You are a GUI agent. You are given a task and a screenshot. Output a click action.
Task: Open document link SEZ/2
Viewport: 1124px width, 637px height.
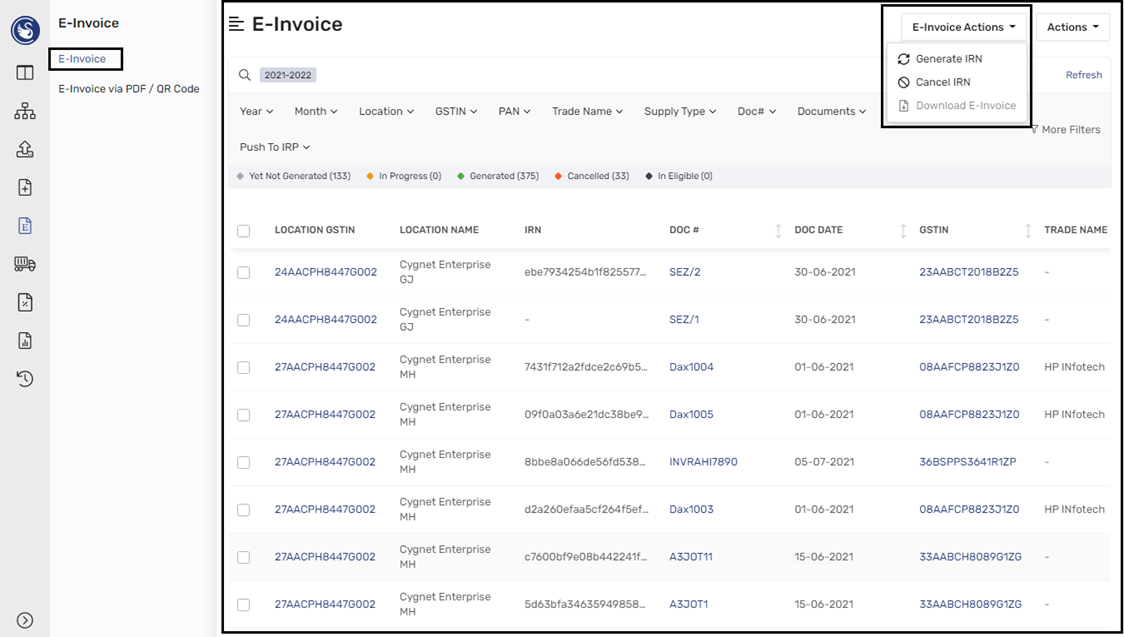point(685,272)
